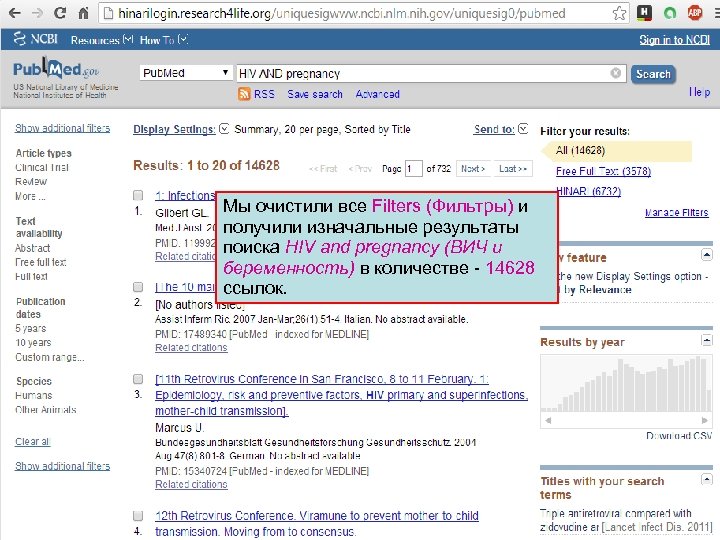Select the All (14628) filter

tap(580, 150)
